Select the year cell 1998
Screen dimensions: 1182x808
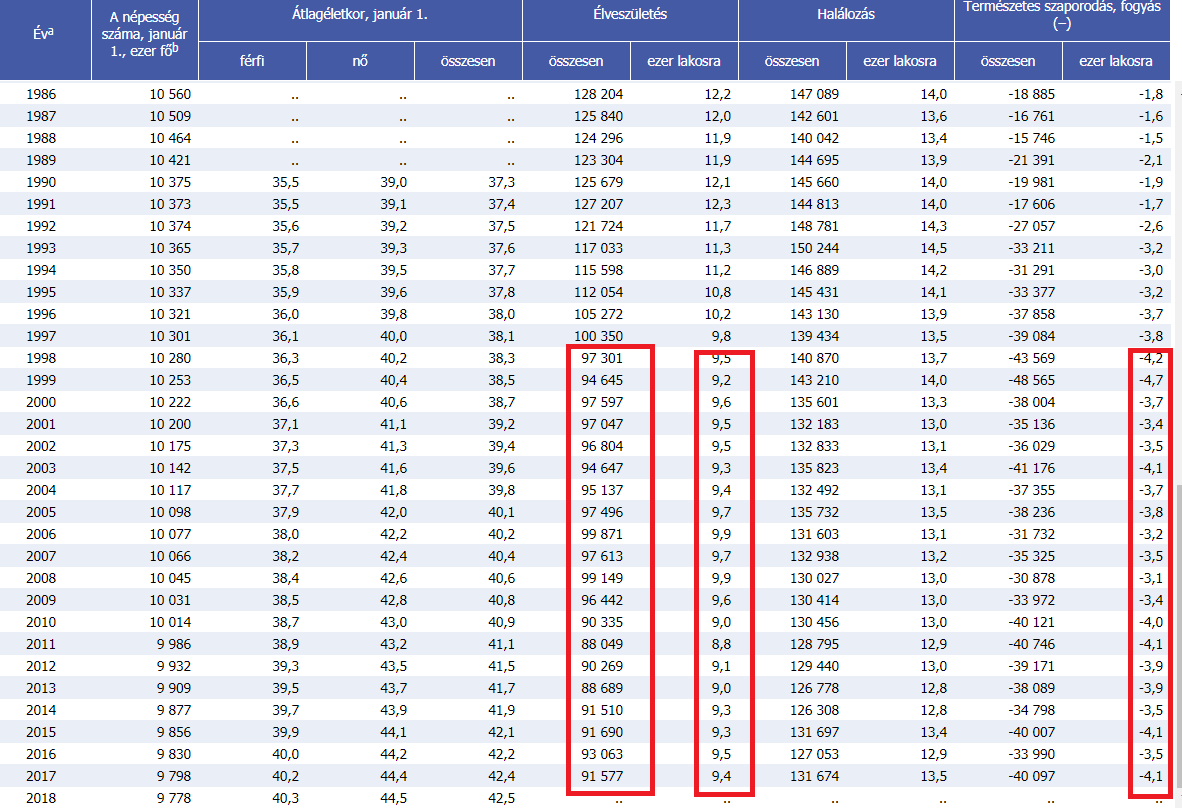click(41, 358)
